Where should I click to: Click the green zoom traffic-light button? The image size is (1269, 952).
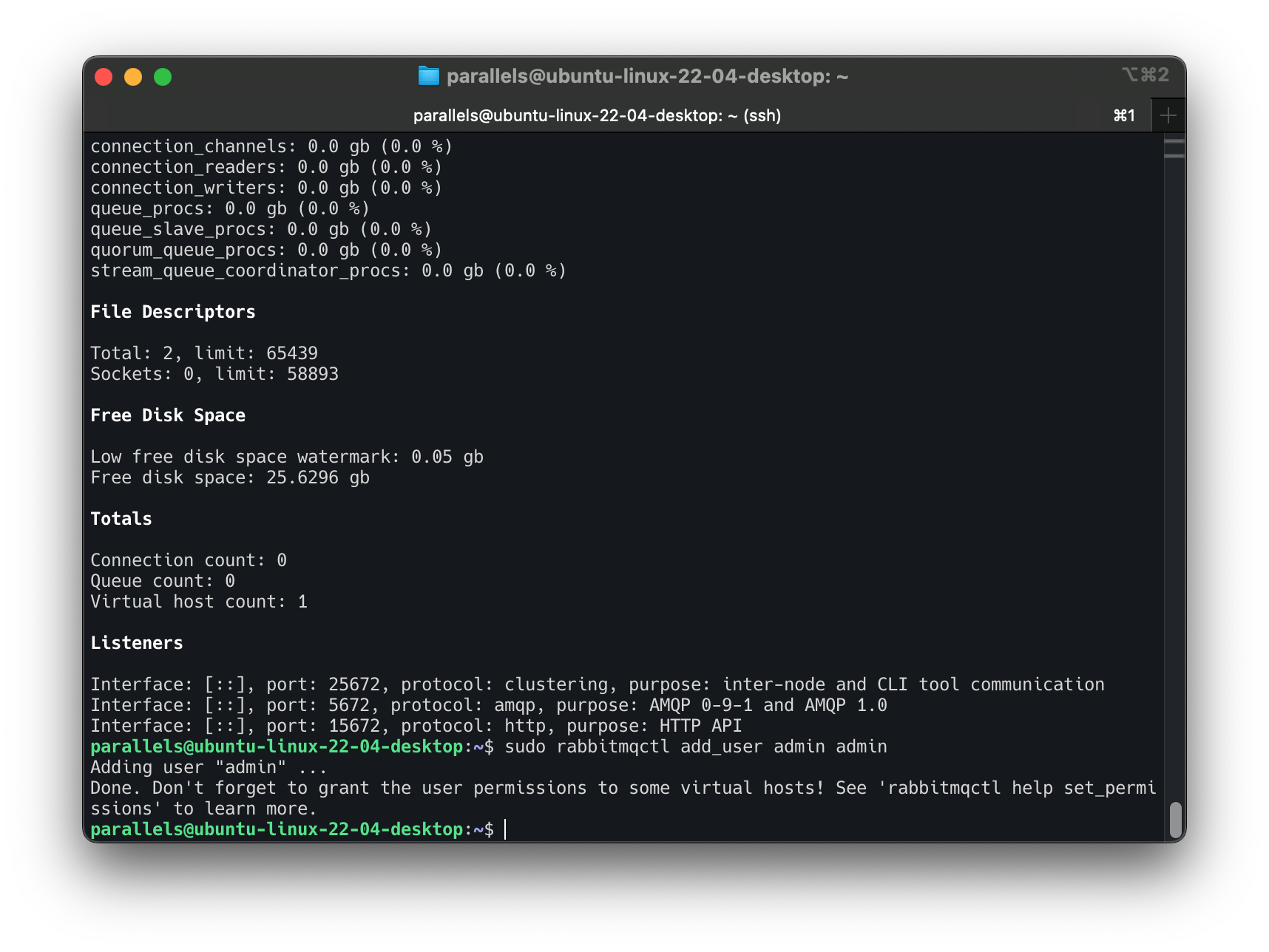(x=162, y=76)
